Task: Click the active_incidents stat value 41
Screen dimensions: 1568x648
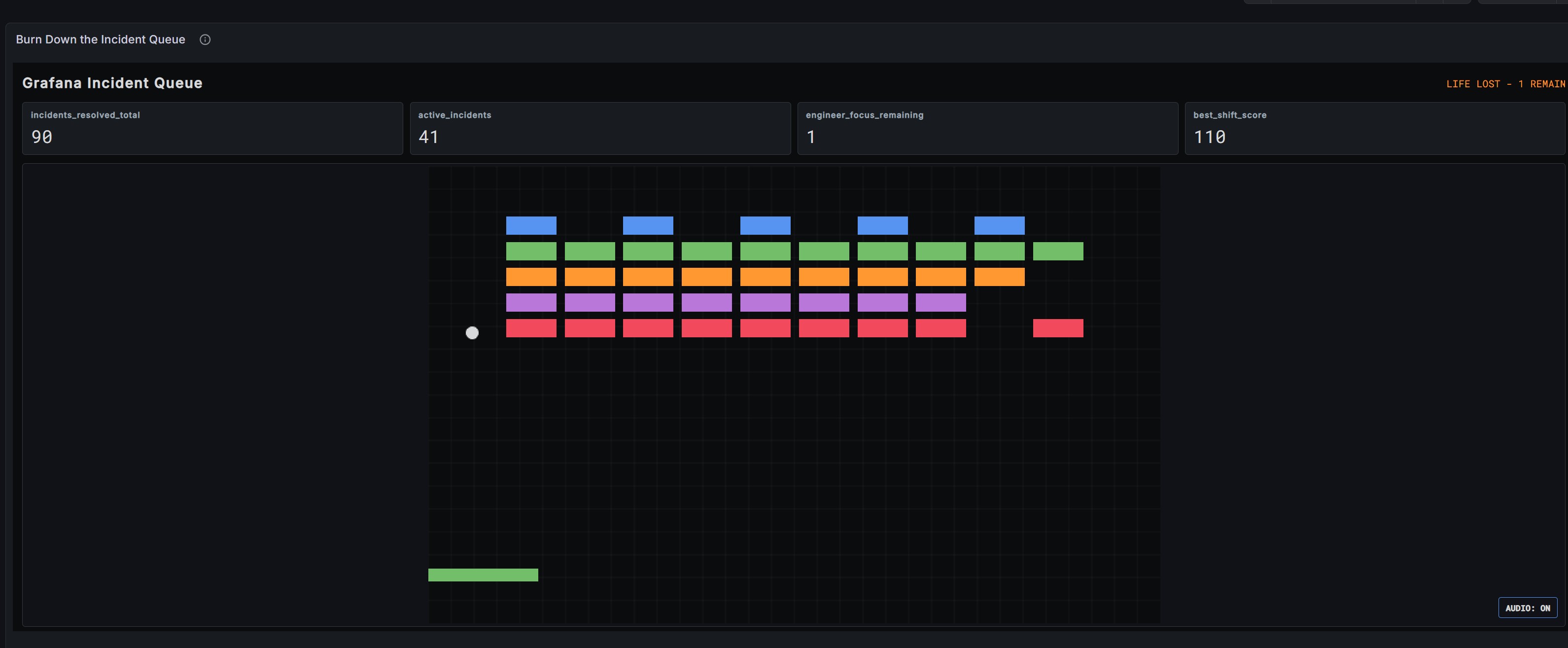Action: [x=428, y=137]
